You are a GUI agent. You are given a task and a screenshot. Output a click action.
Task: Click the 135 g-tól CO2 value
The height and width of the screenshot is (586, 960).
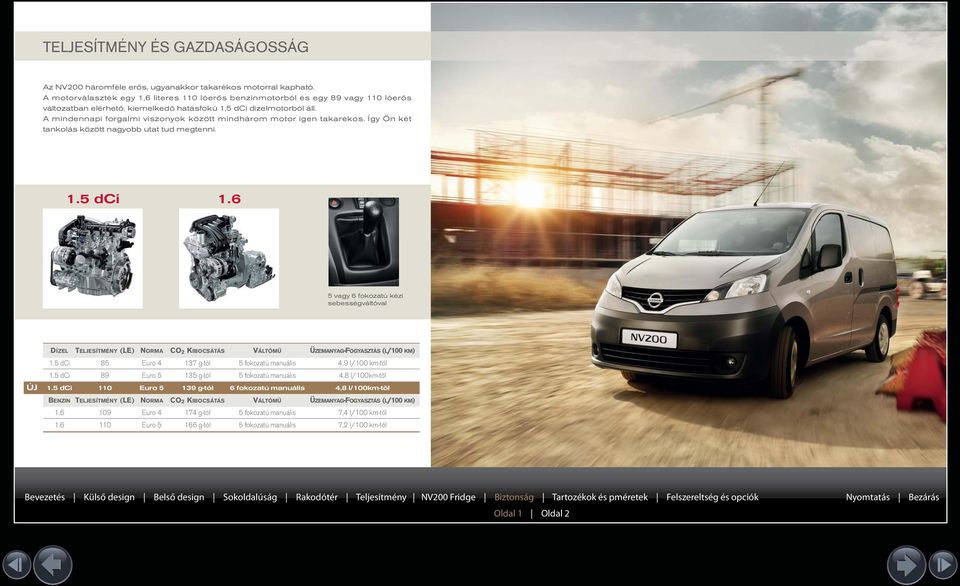[x=197, y=375]
